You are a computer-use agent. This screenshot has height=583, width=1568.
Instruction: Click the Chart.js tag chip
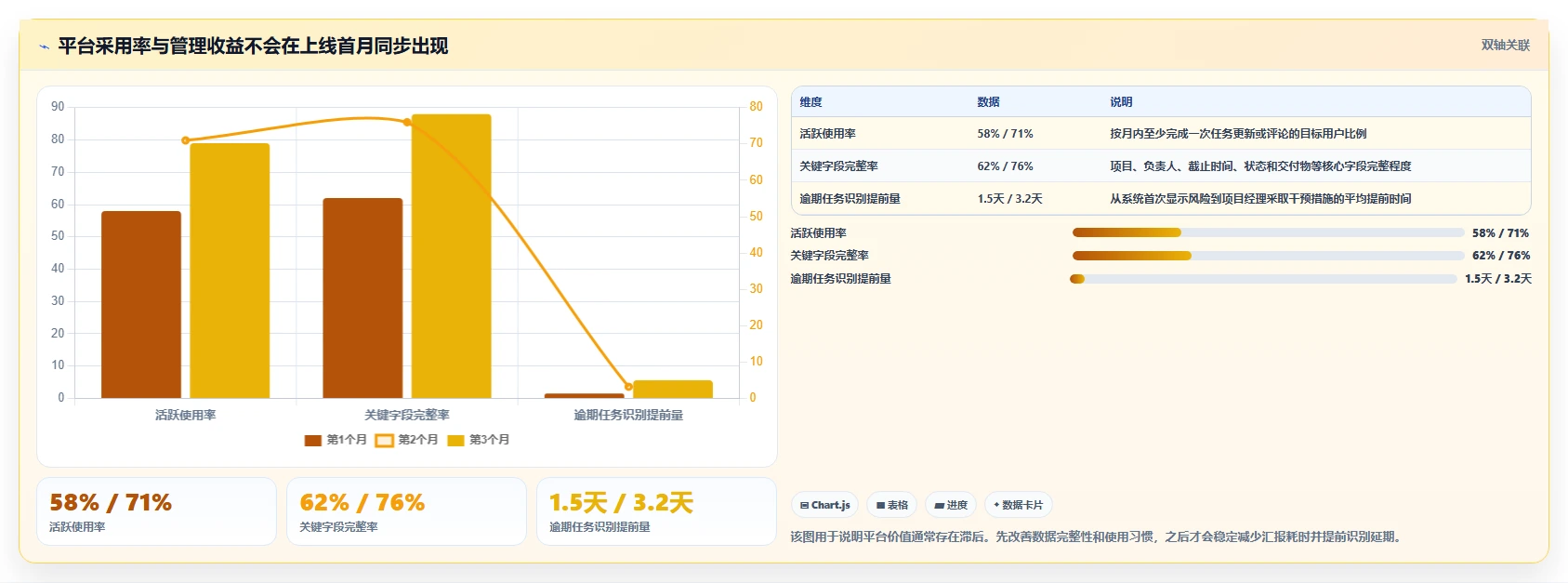click(824, 505)
